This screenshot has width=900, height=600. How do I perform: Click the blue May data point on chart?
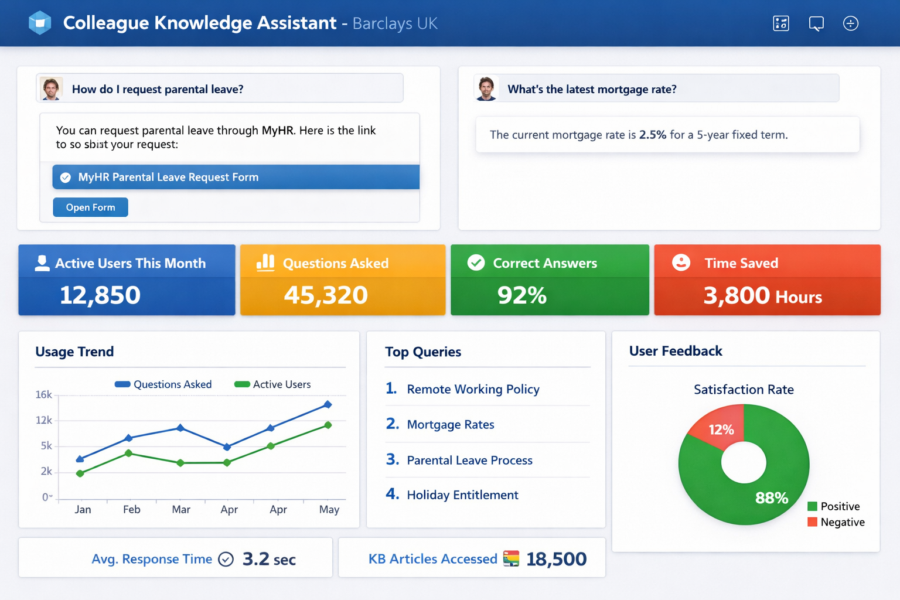click(x=328, y=404)
